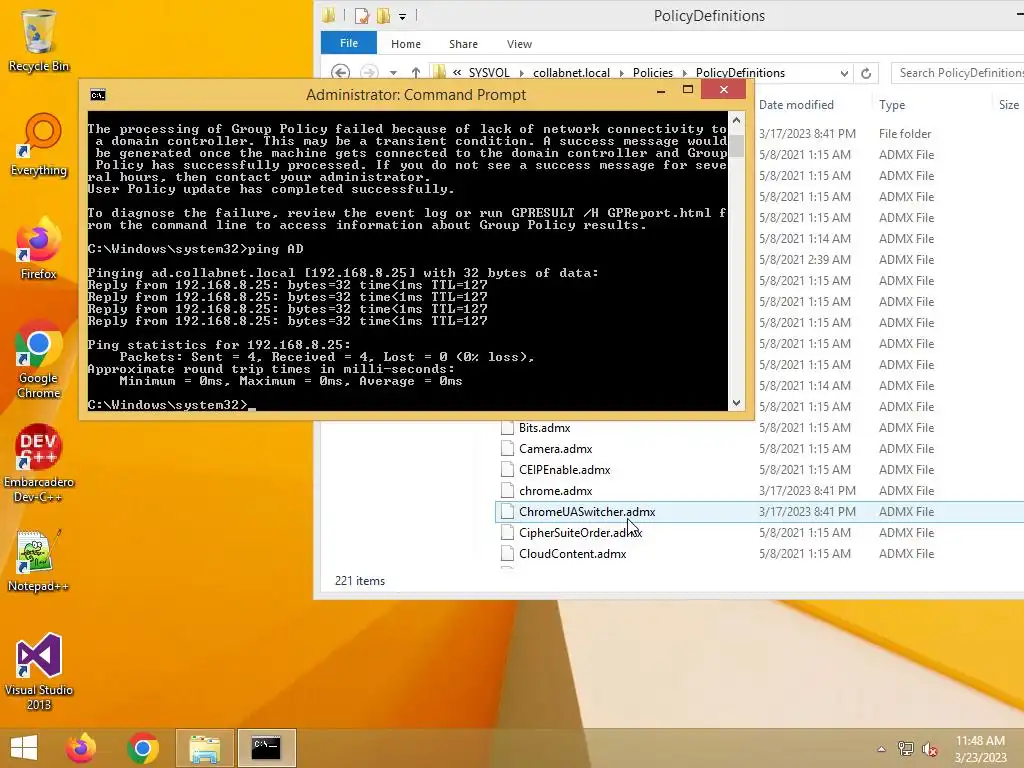Click Policies in the address path
The image size is (1024, 768).
click(652, 72)
